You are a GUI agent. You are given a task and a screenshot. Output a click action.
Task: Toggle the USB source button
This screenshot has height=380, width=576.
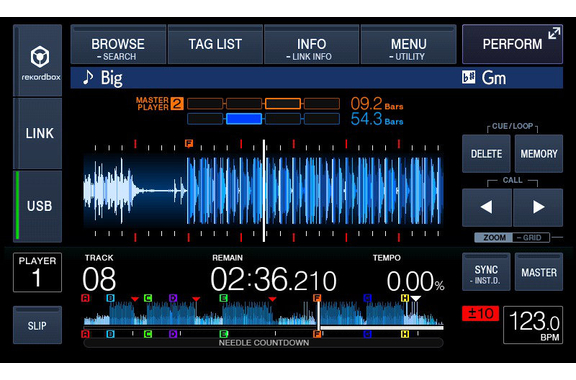37,206
